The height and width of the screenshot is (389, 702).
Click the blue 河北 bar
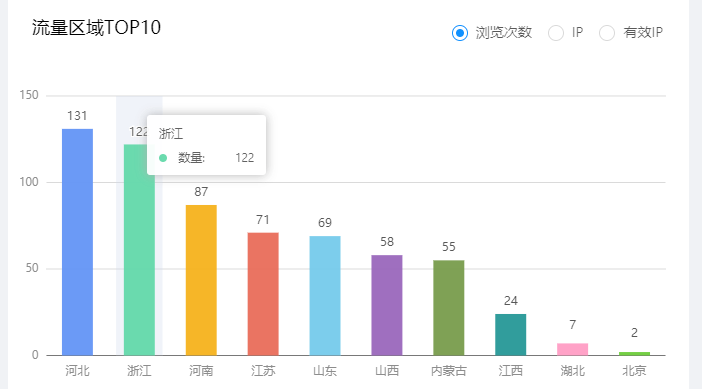pos(77,242)
